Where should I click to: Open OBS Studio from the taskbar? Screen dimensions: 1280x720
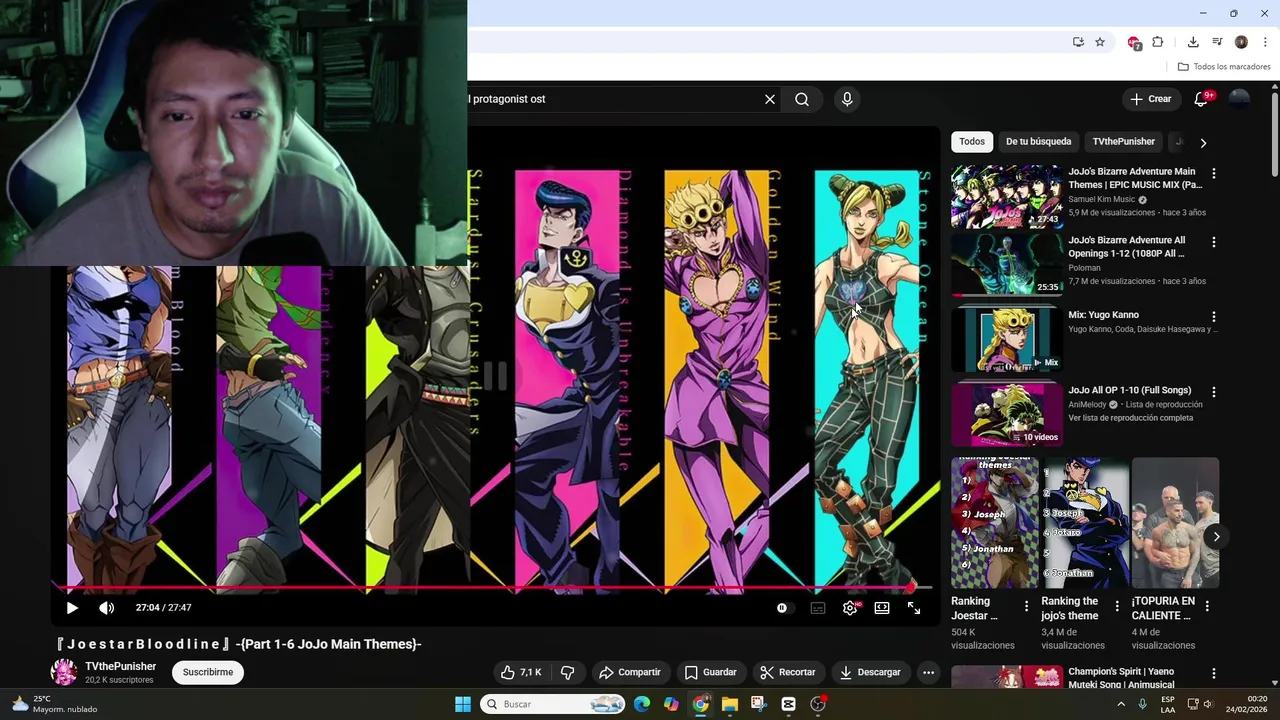pos(818,704)
